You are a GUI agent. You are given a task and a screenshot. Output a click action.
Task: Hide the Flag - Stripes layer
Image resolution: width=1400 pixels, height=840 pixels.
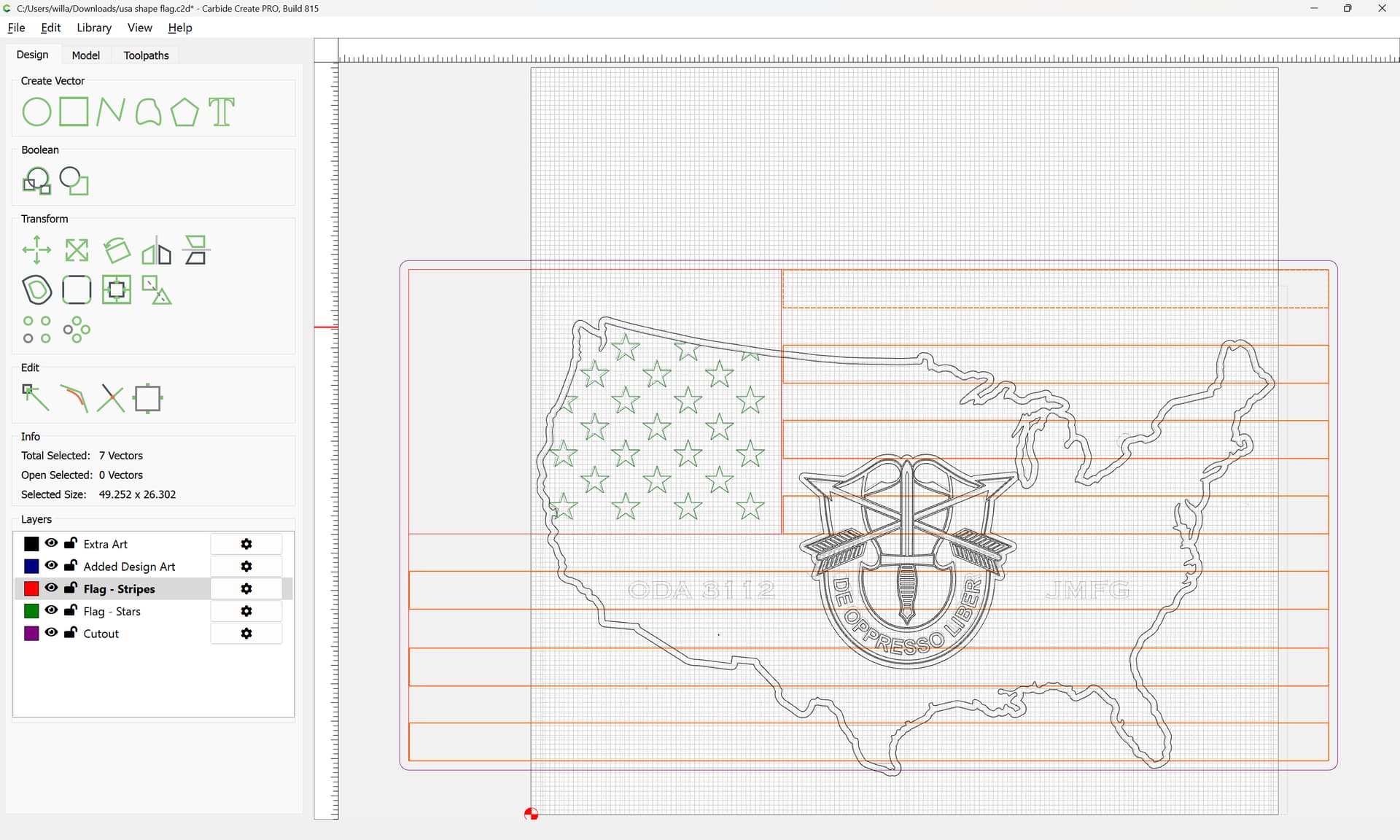51,588
